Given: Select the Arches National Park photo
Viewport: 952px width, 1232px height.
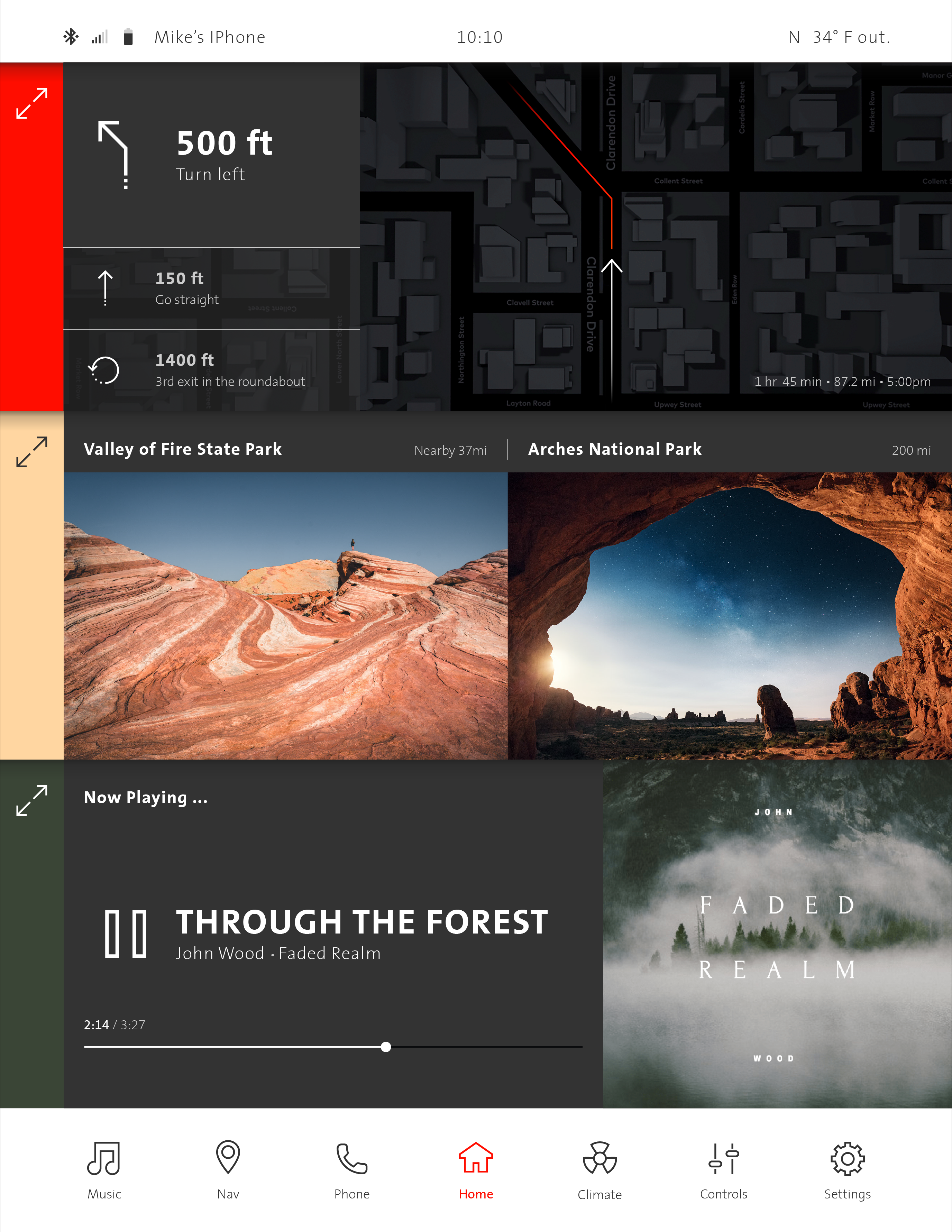Looking at the screenshot, I should 730,615.
